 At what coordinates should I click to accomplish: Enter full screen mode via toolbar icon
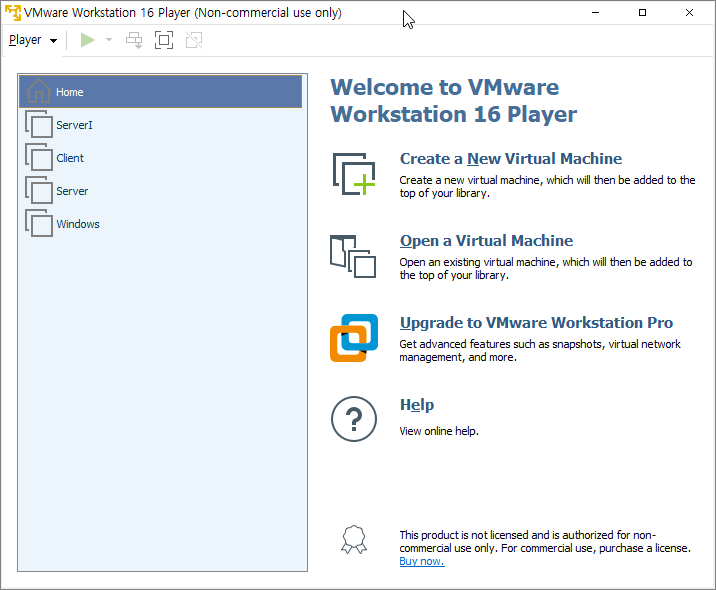point(164,40)
